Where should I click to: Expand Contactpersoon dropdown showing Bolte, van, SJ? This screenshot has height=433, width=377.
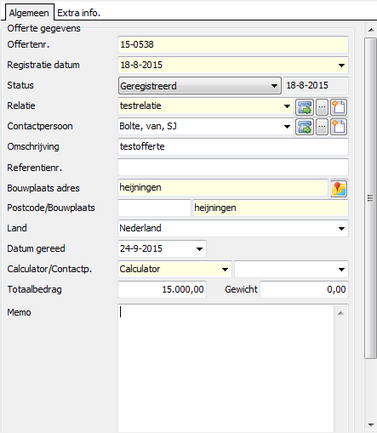coord(287,127)
